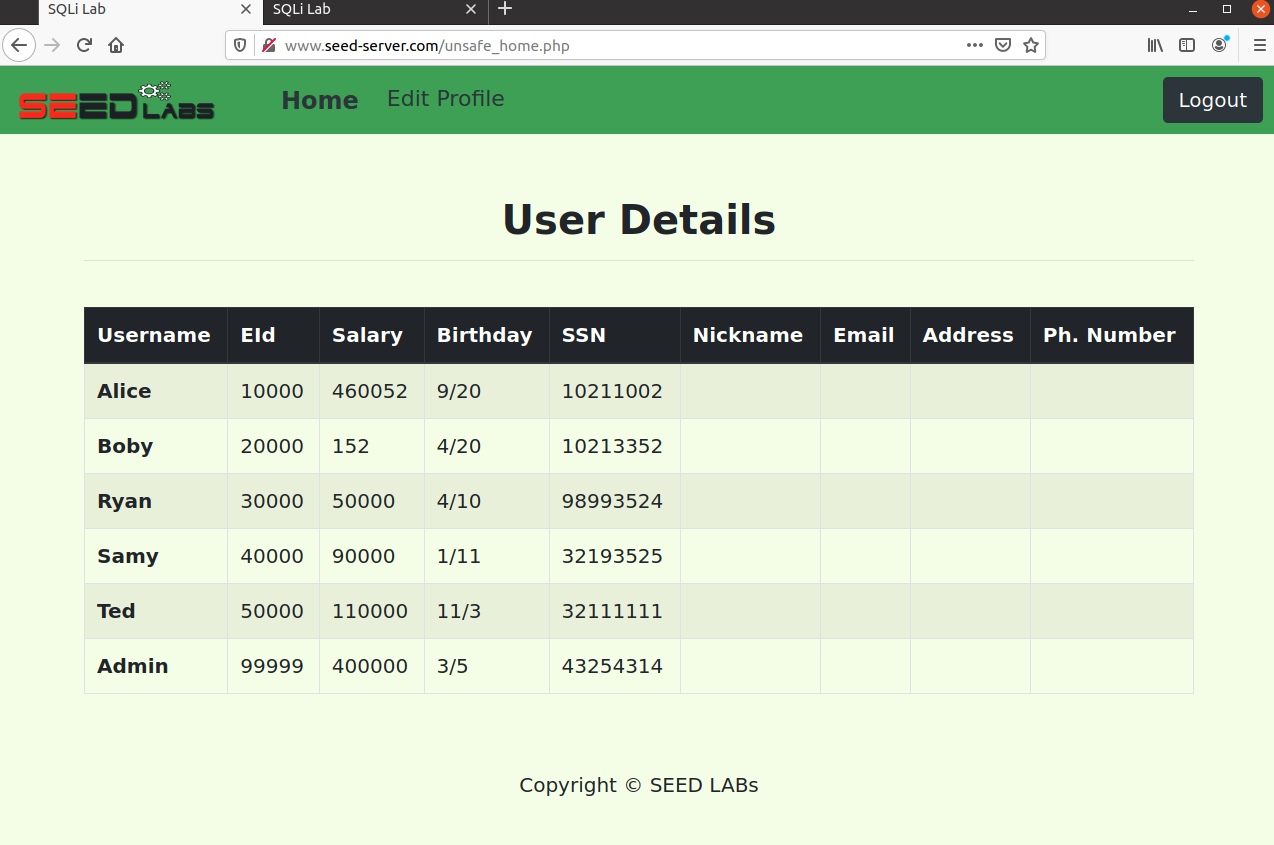Open the Library icon in the toolbar
This screenshot has width=1274, height=845.
coord(1155,45)
